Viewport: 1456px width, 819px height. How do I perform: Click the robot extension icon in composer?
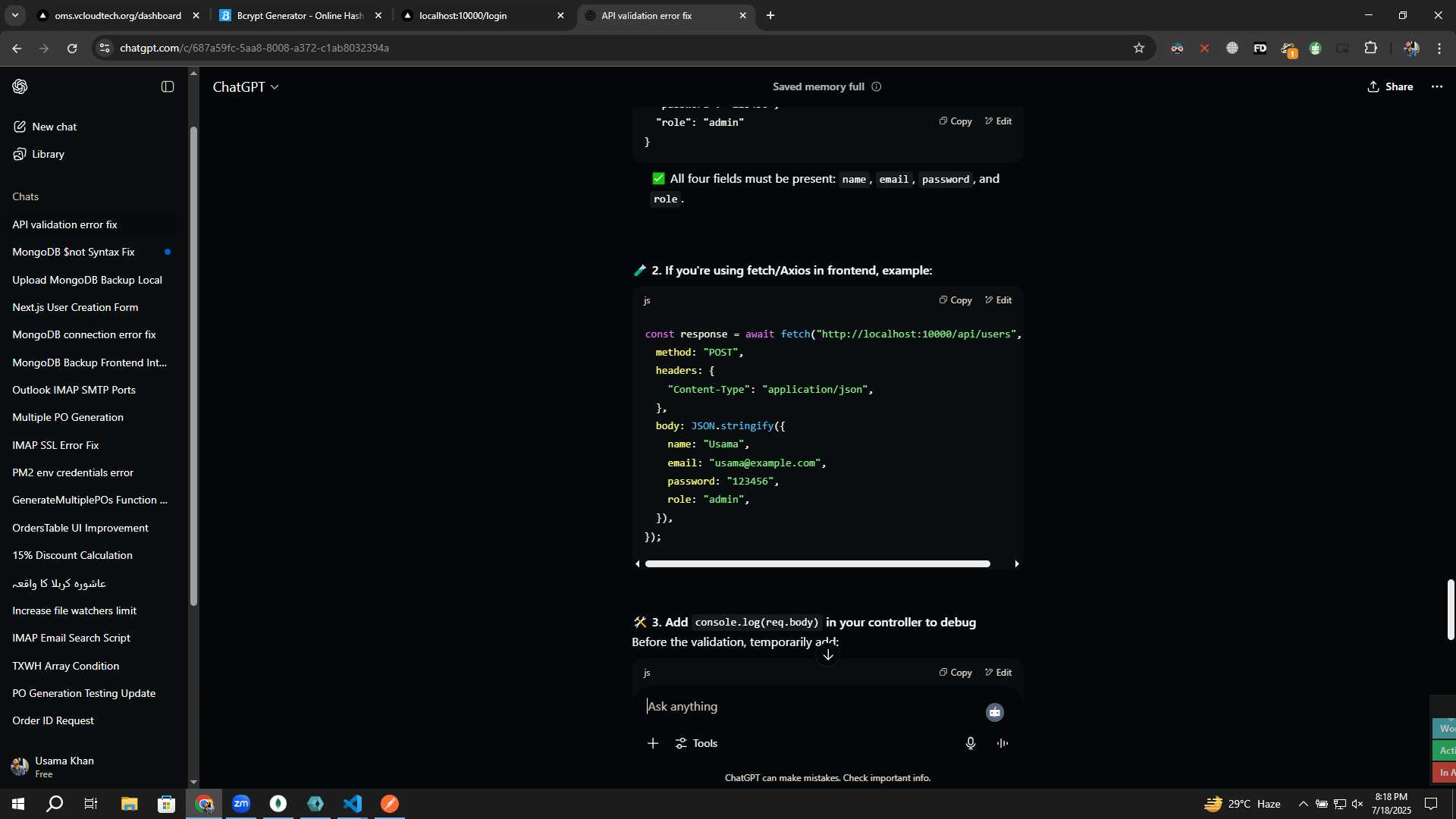pos(995,712)
